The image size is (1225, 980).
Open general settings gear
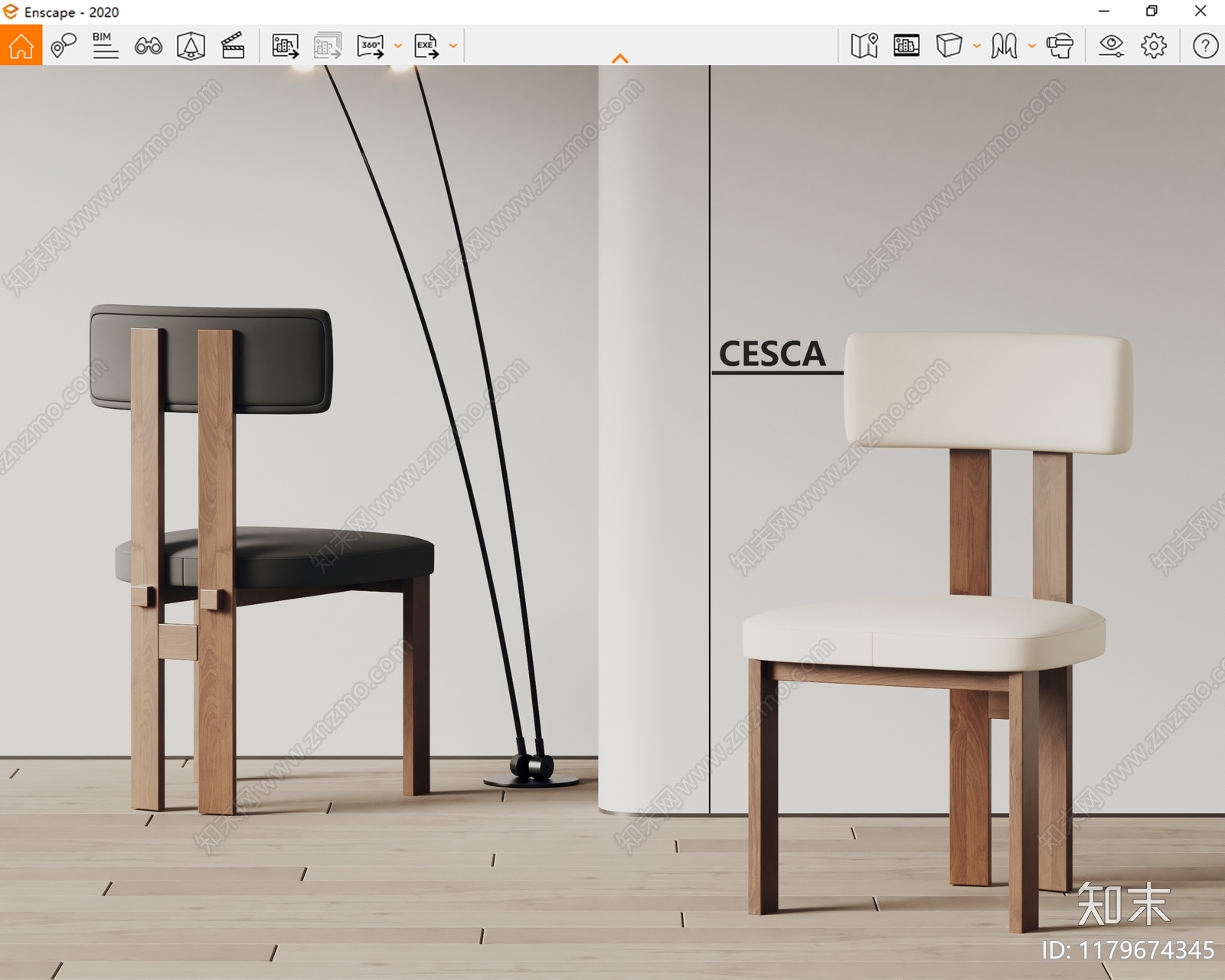pos(1154,46)
